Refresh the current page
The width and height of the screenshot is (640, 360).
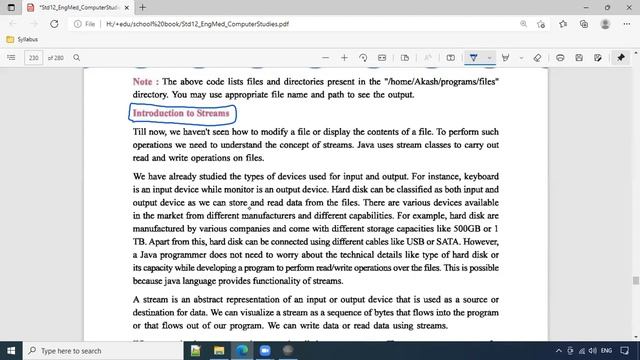(x=54, y=24)
